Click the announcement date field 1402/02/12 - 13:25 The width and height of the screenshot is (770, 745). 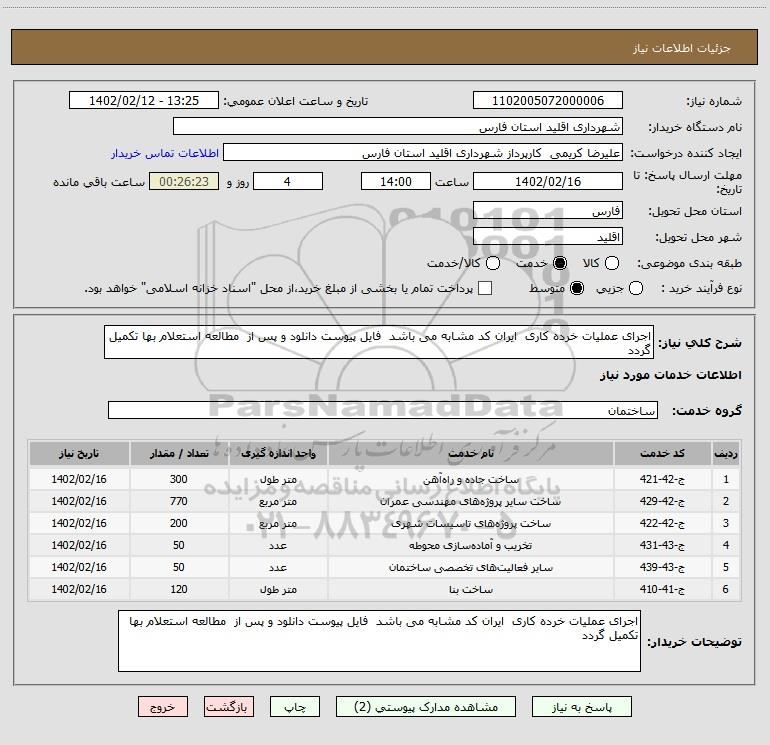pyautogui.click(x=144, y=100)
